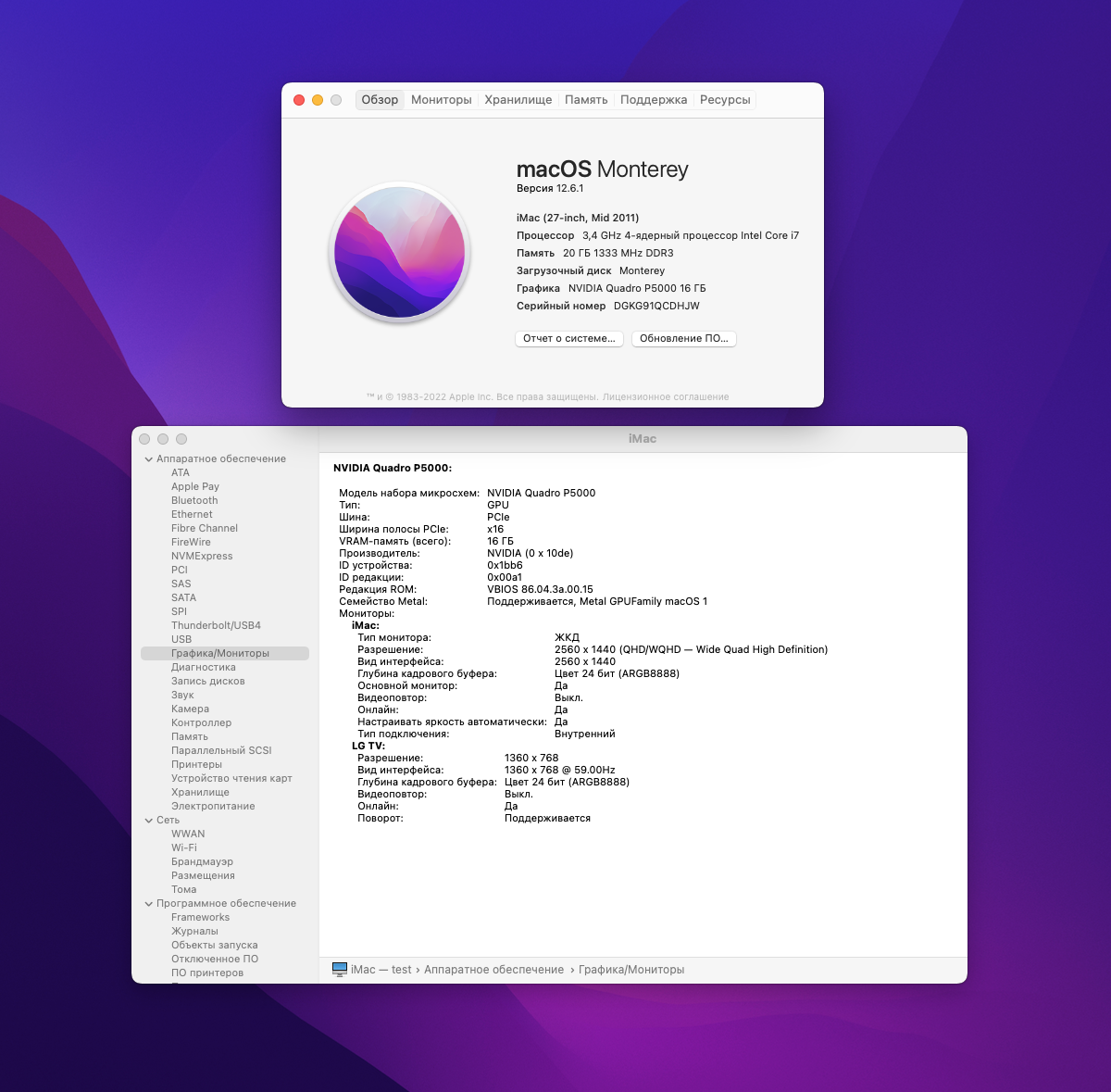
Task: Click Графика/Мониторы in the path bar
Action: point(631,970)
